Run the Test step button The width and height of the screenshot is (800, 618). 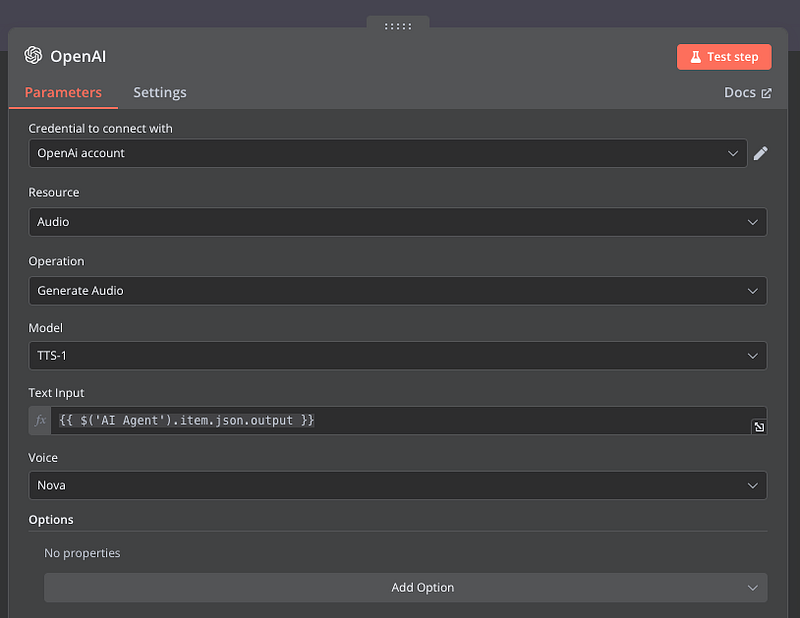(x=724, y=57)
